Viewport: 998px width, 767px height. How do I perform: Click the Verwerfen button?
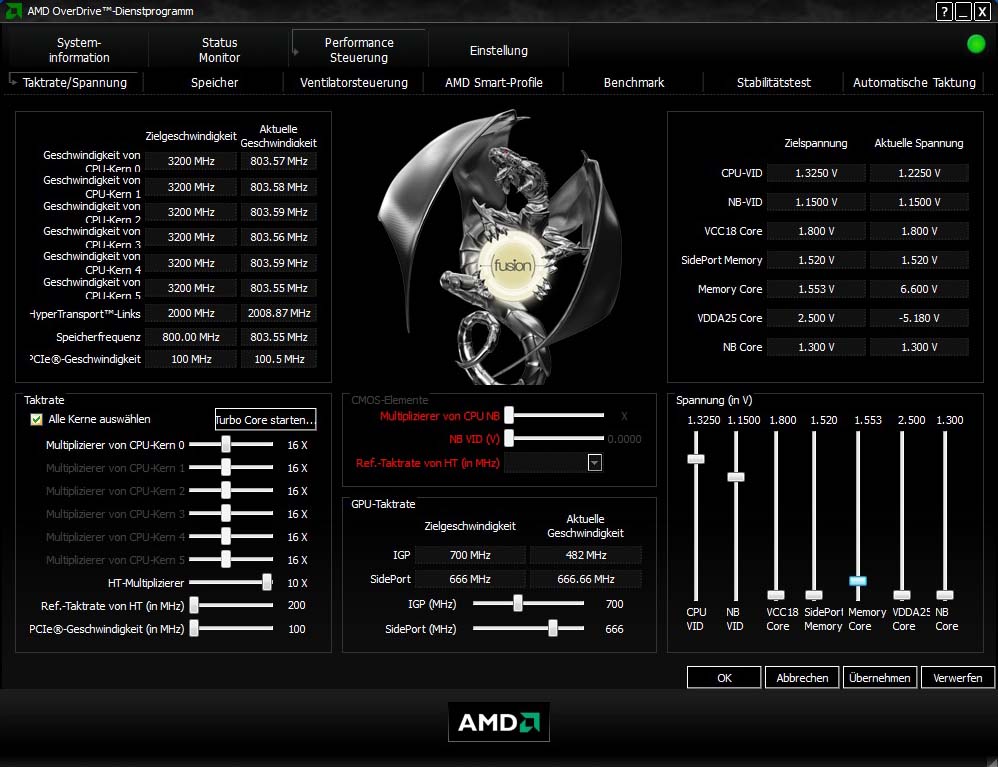point(958,678)
